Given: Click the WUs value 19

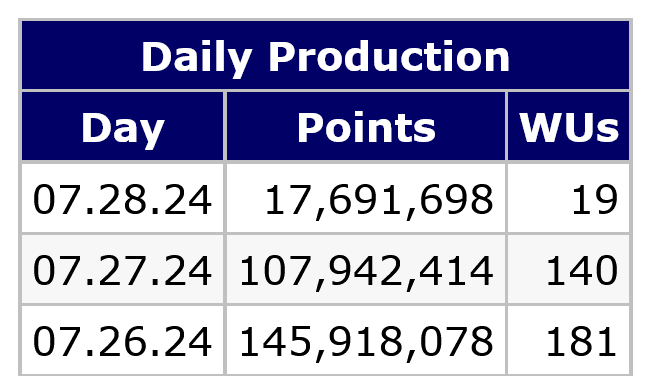Looking at the screenshot, I should click(x=595, y=199).
